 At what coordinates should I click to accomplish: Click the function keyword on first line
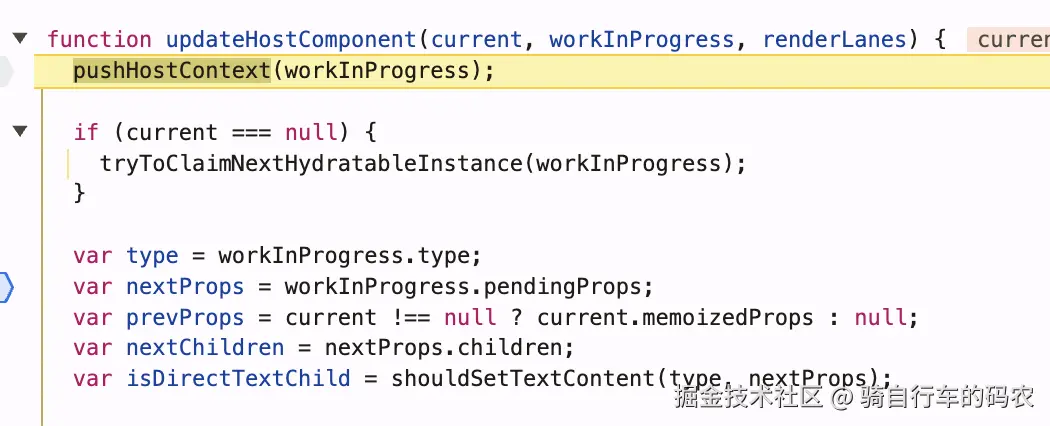(99, 40)
